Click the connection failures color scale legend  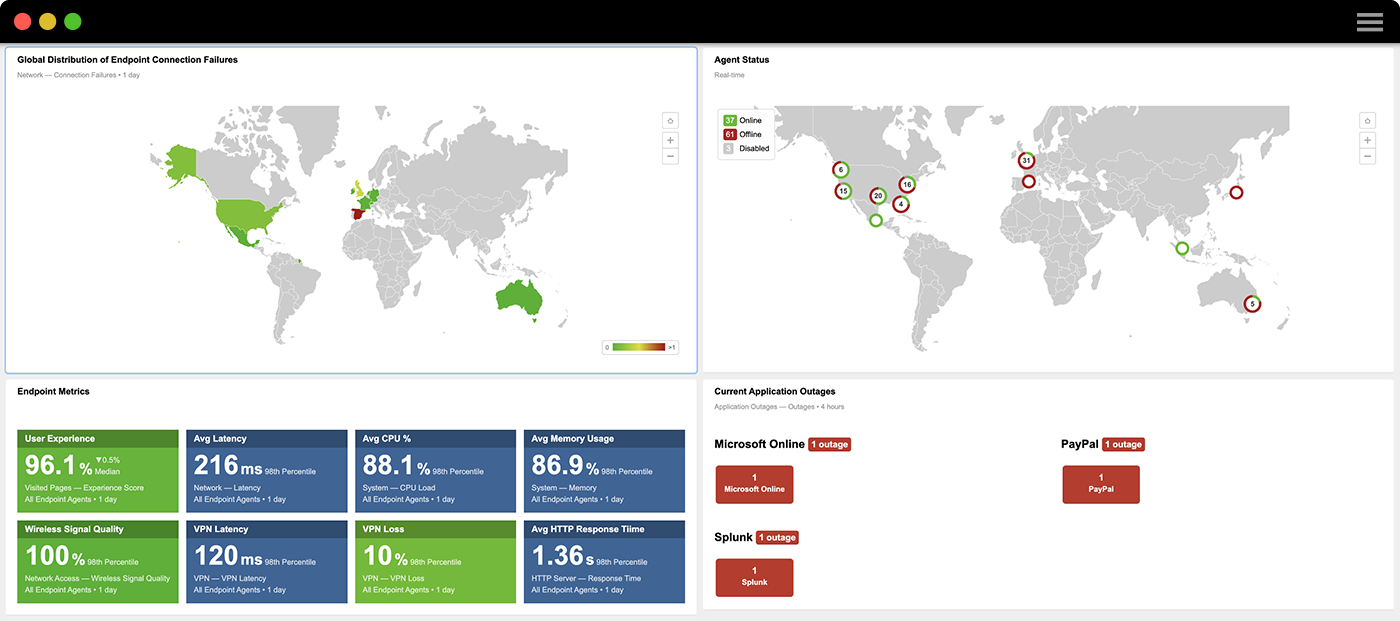tap(640, 347)
